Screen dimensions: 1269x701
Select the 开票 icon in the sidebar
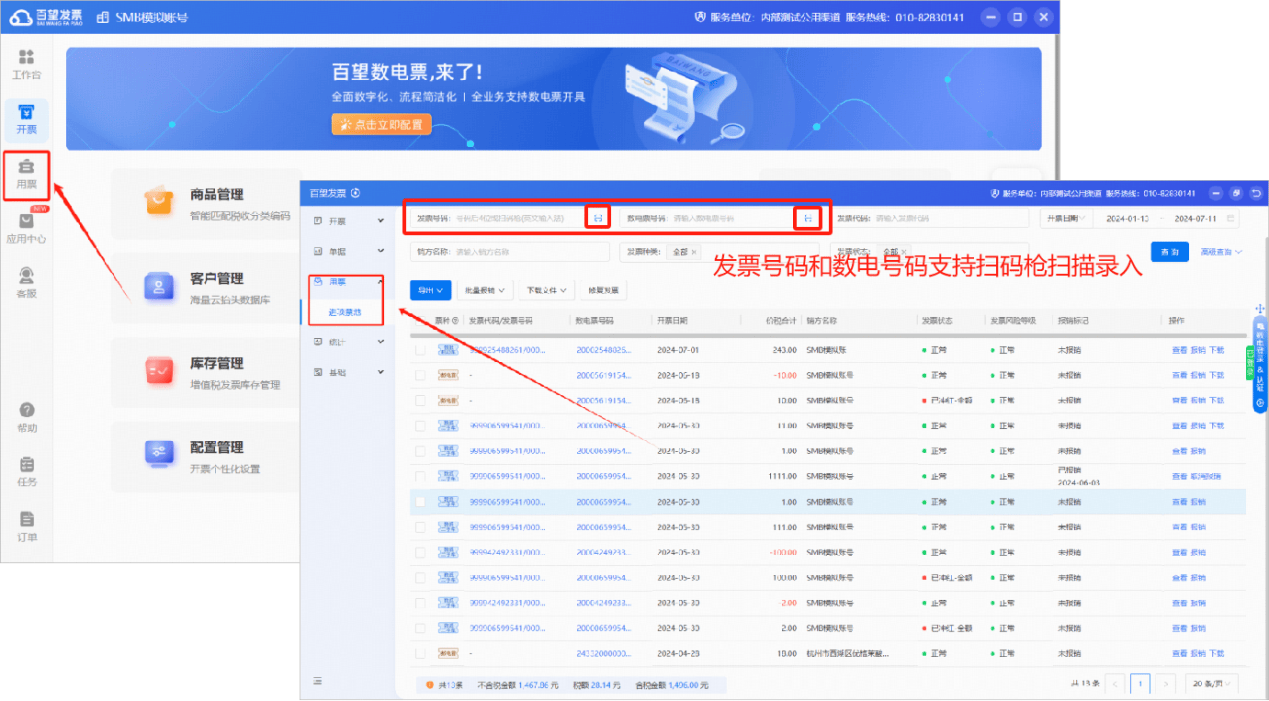(x=25, y=113)
